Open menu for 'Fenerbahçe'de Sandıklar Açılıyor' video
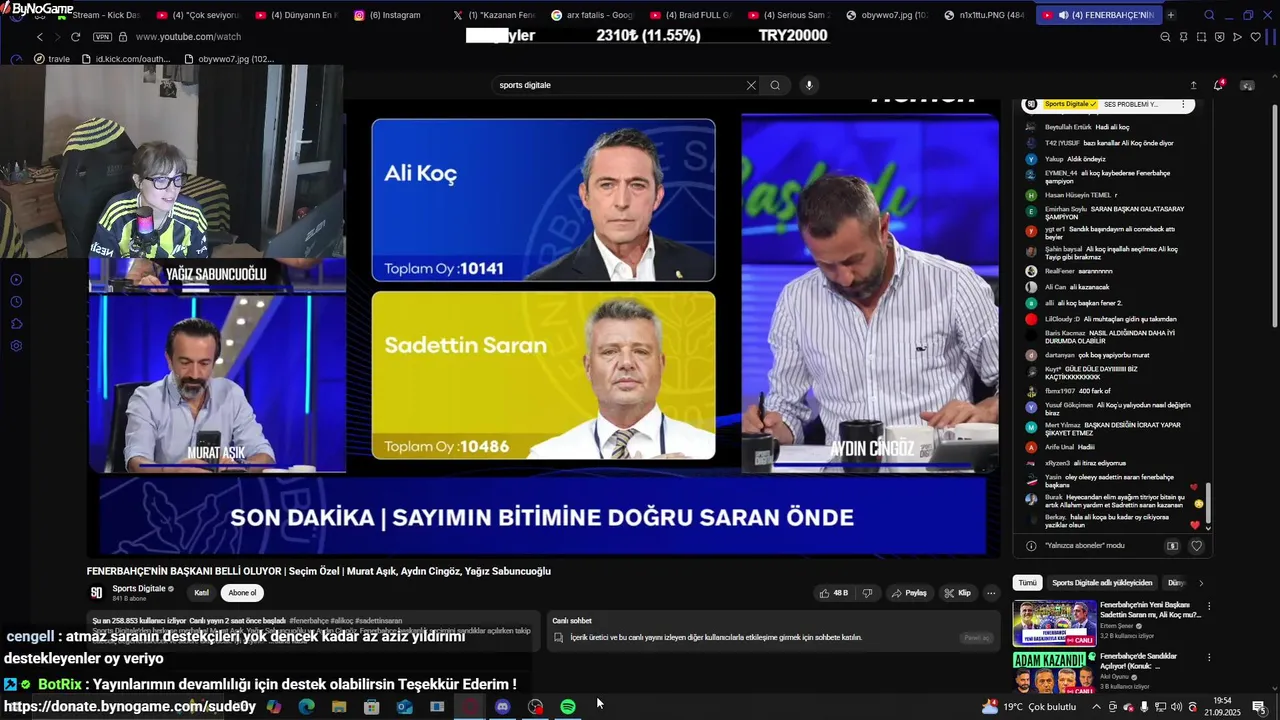The width and height of the screenshot is (1280, 720). point(1209,658)
